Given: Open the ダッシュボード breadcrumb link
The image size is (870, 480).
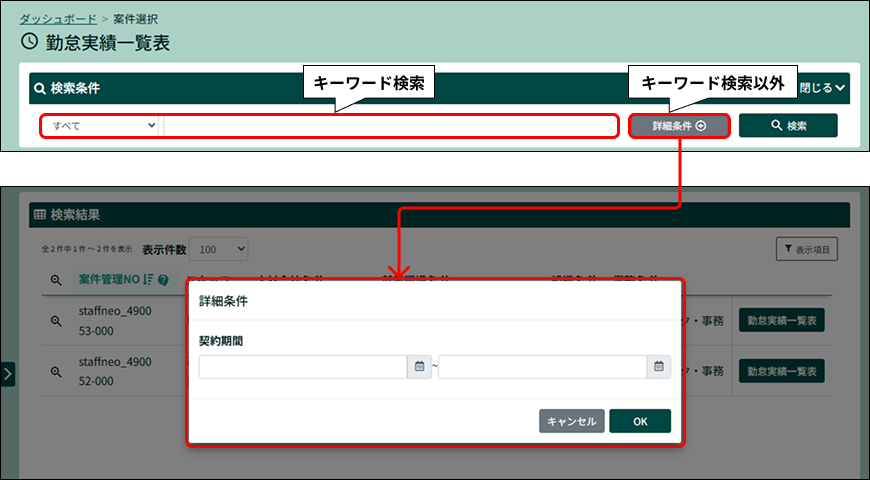Looking at the screenshot, I should 58,19.
